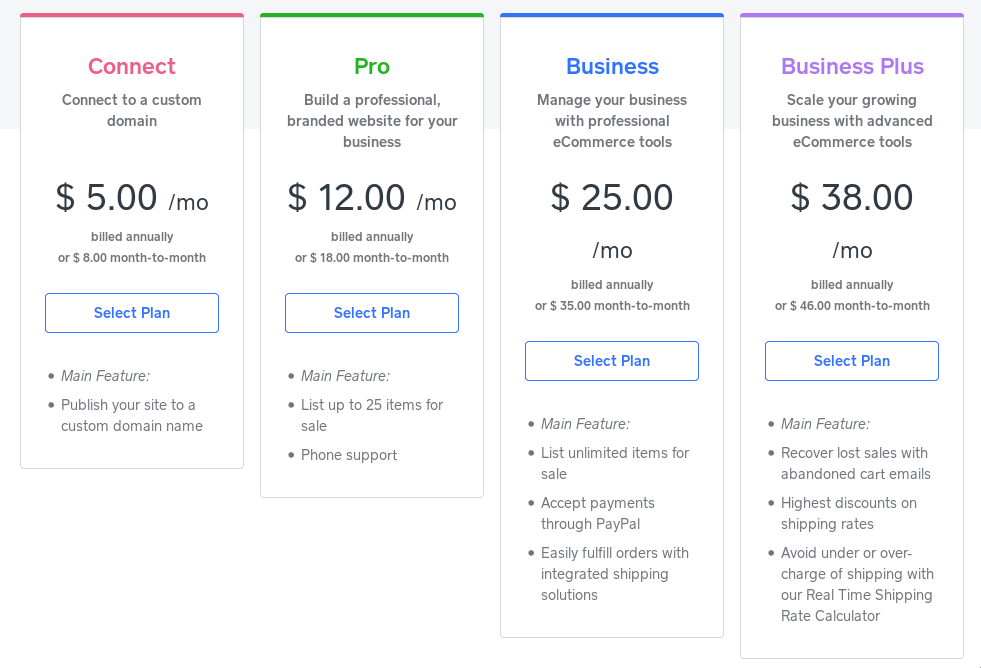Click 'or $ 35.00 month-to-month' text
The image size is (981, 668).
pyautogui.click(x=612, y=306)
